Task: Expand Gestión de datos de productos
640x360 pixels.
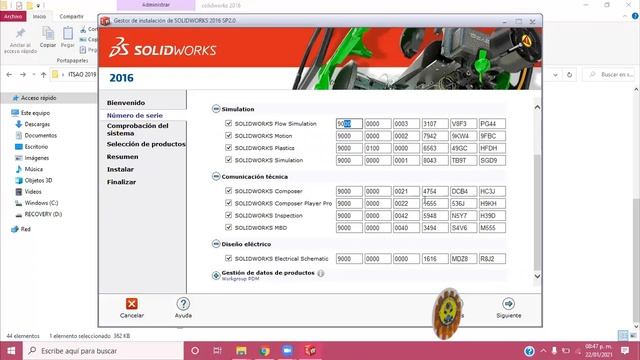Action: pos(216,276)
